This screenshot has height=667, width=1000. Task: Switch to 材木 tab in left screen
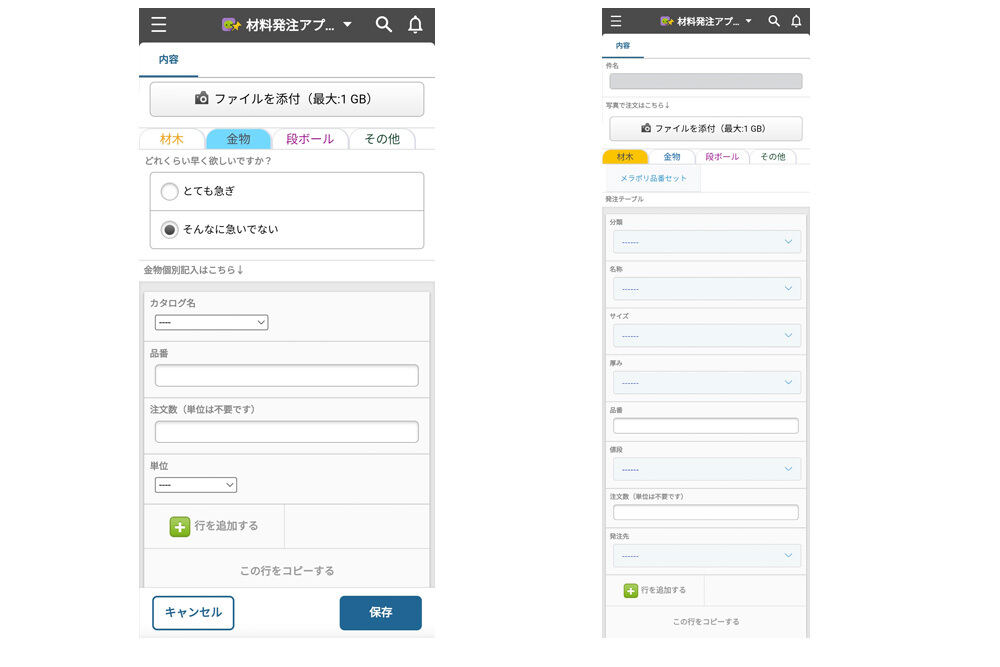click(x=172, y=139)
